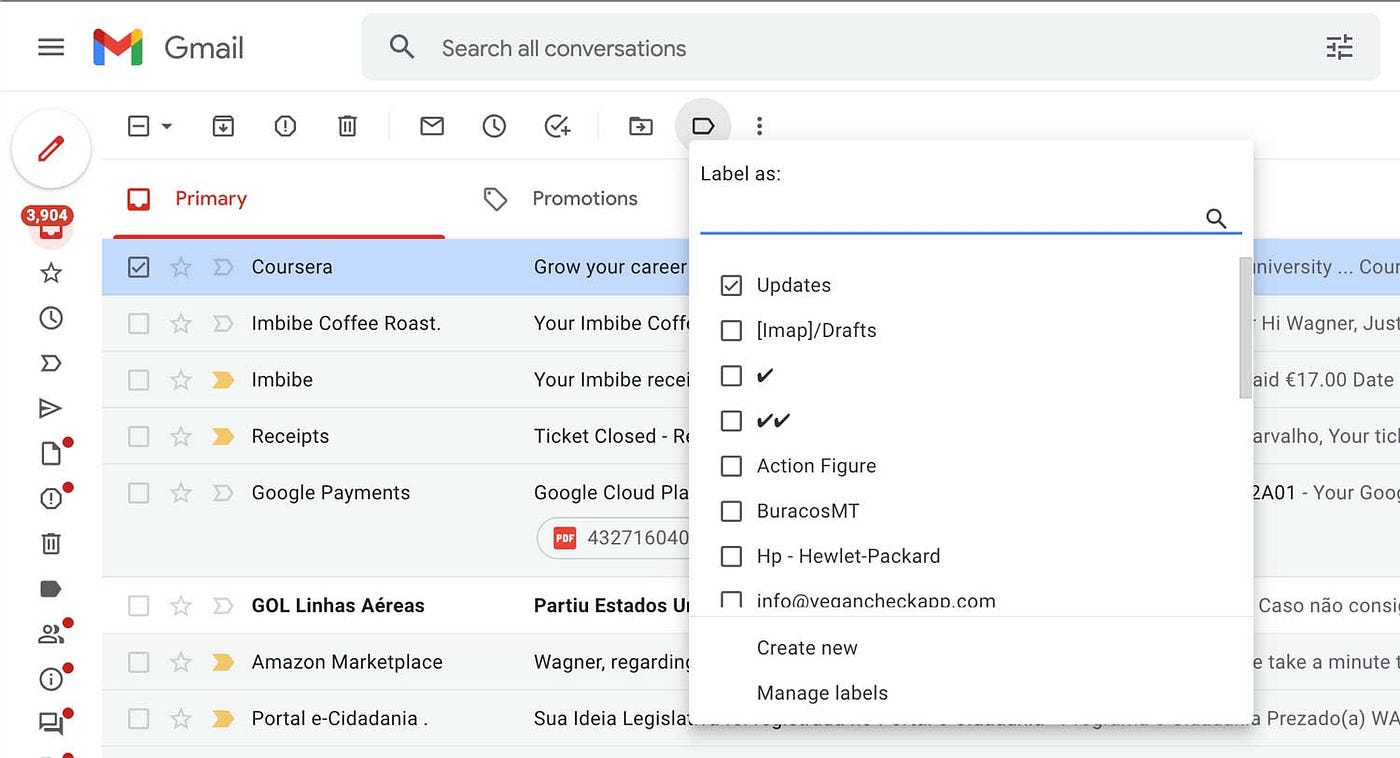This screenshot has height=758, width=1400.
Task: Mark selected message as unread
Action: (432, 126)
